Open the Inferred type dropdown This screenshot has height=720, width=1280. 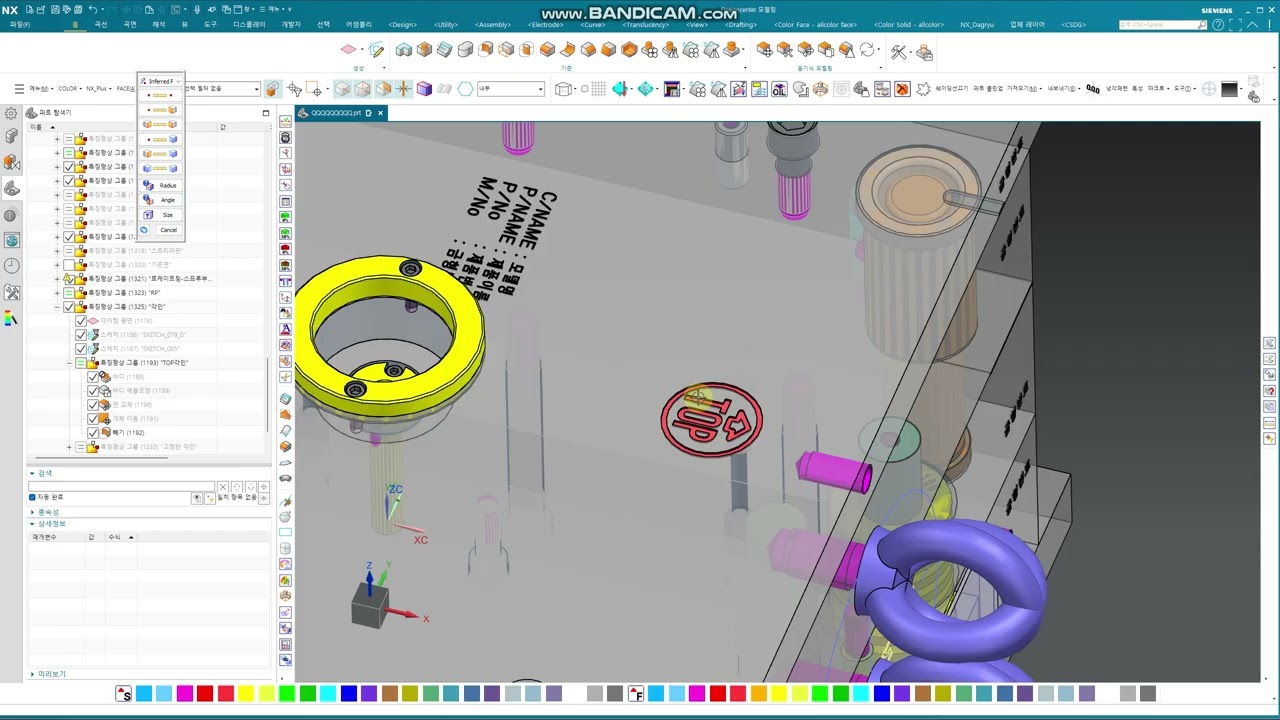(160, 81)
